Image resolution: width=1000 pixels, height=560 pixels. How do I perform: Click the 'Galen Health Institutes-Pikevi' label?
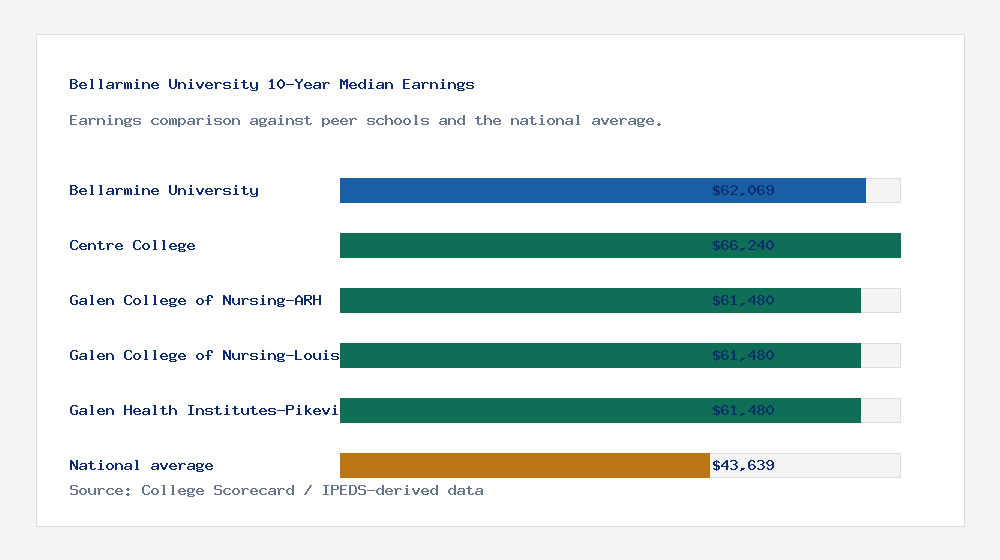click(204, 410)
